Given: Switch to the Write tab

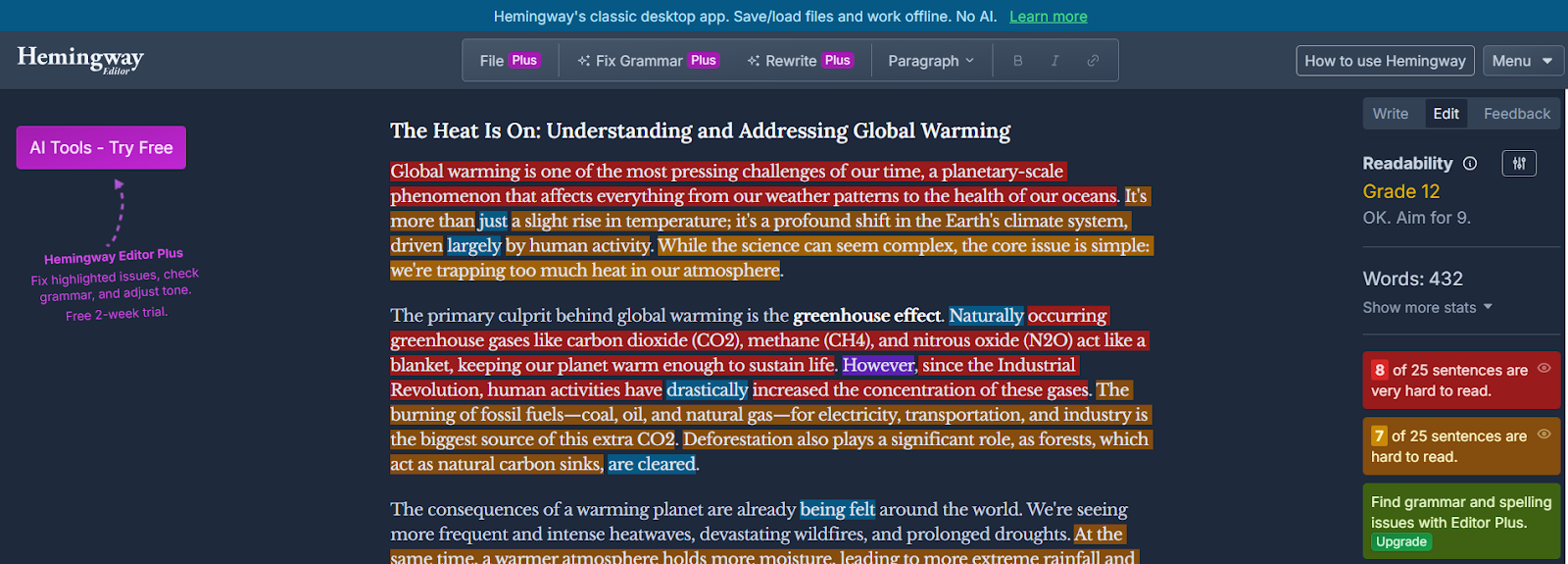Looking at the screenshot, I should 1390,114.
